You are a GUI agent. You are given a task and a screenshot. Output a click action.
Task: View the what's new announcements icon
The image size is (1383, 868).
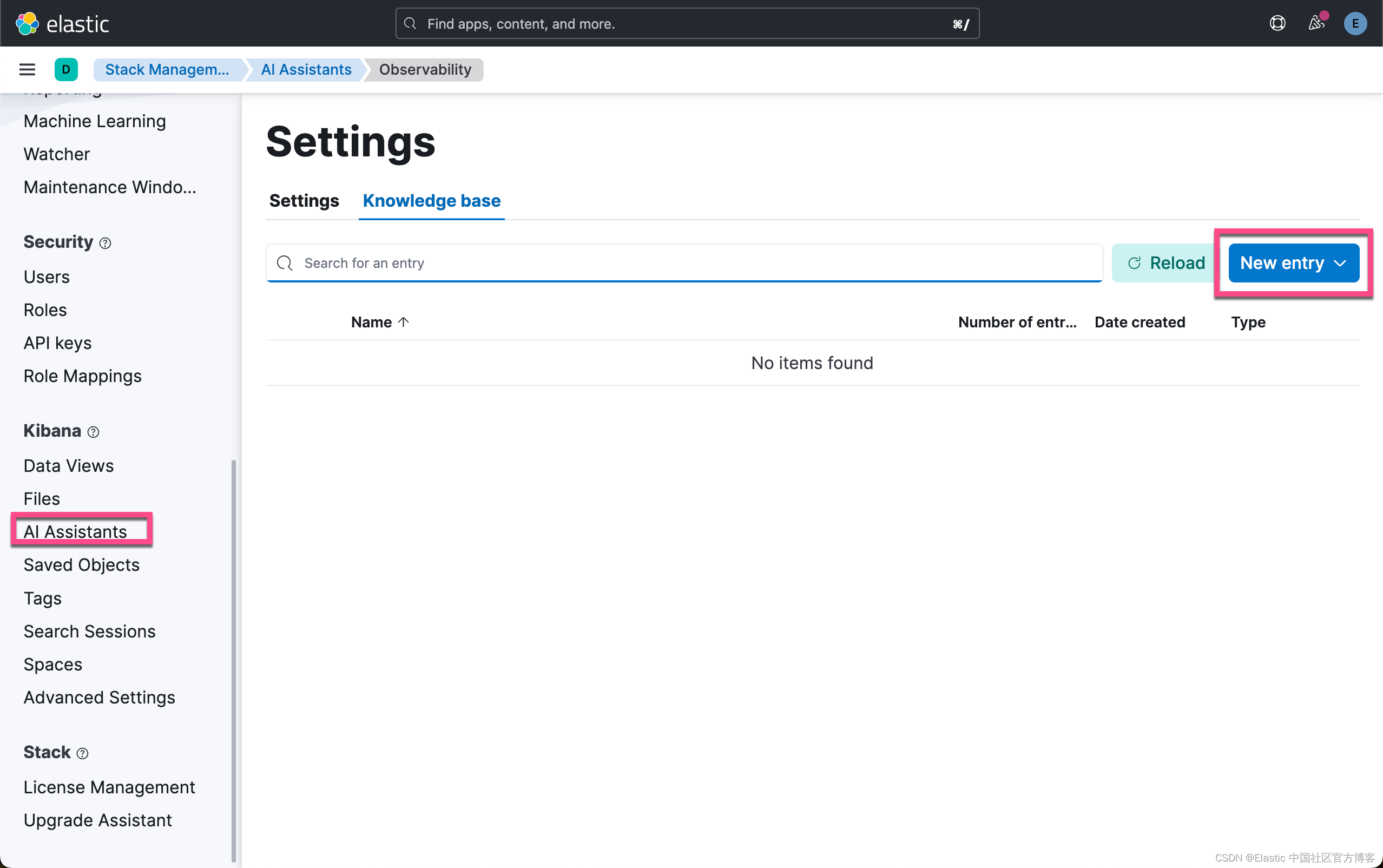tap(1316, 23)
